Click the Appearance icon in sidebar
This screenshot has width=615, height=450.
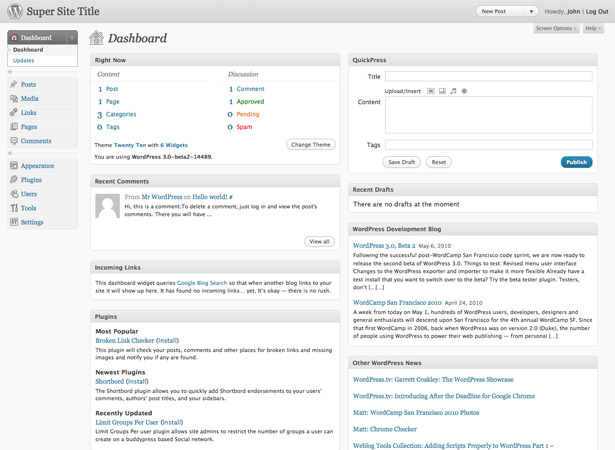pyautogui.click(x=14, y=165)
